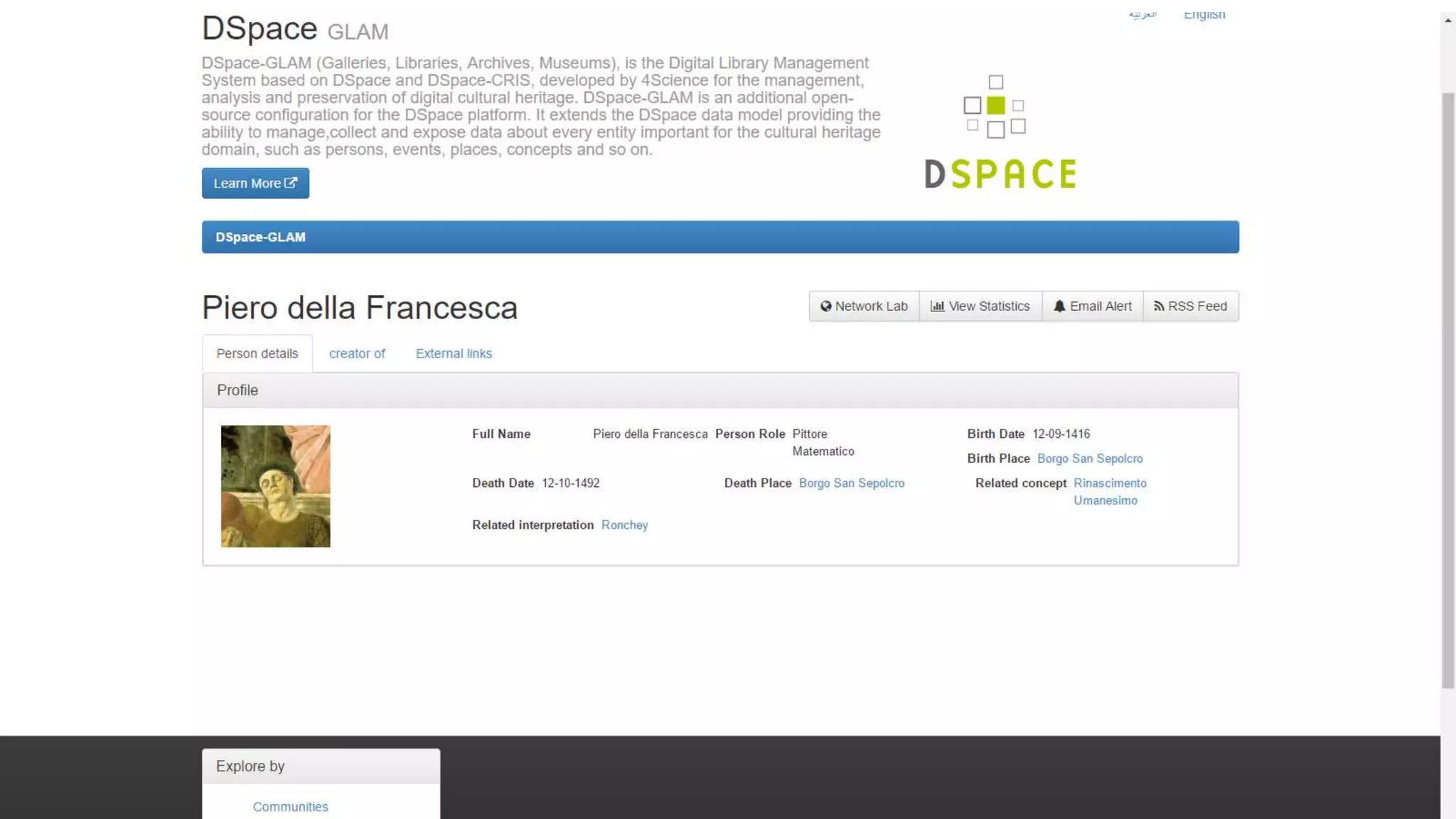The width and height of the screenshot is (1456, 819).
Task: Follow the Umanesimo related concept link
Action: (1105, 500)
